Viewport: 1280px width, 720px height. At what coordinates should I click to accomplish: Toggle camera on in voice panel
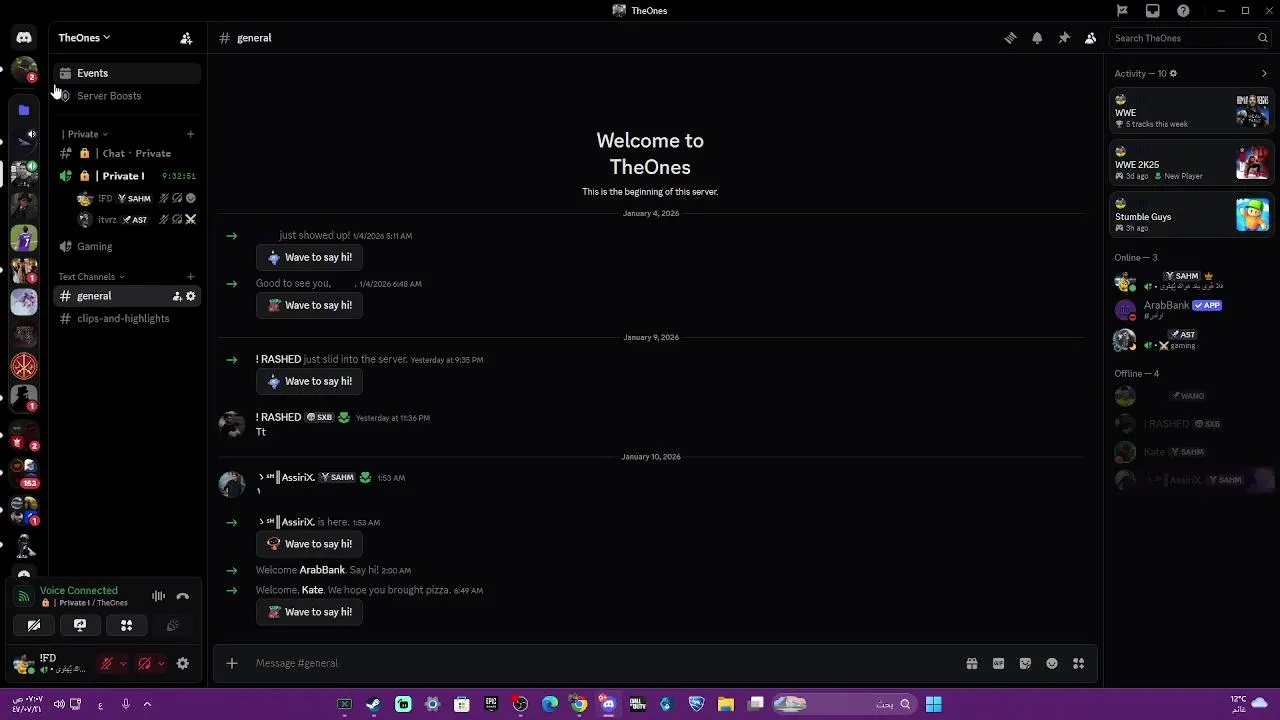click(x=34, y=626)
